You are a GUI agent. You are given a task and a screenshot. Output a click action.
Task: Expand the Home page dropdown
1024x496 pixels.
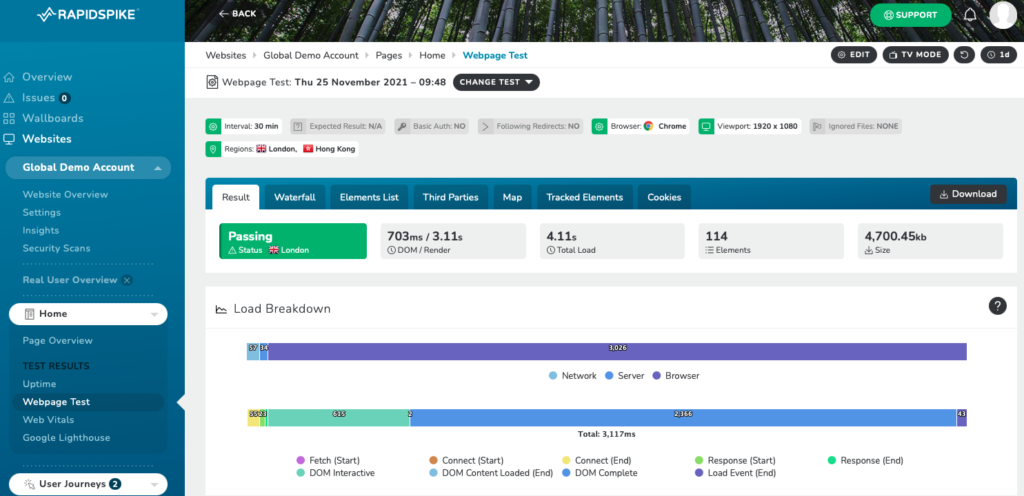click(x=88, y=314)
